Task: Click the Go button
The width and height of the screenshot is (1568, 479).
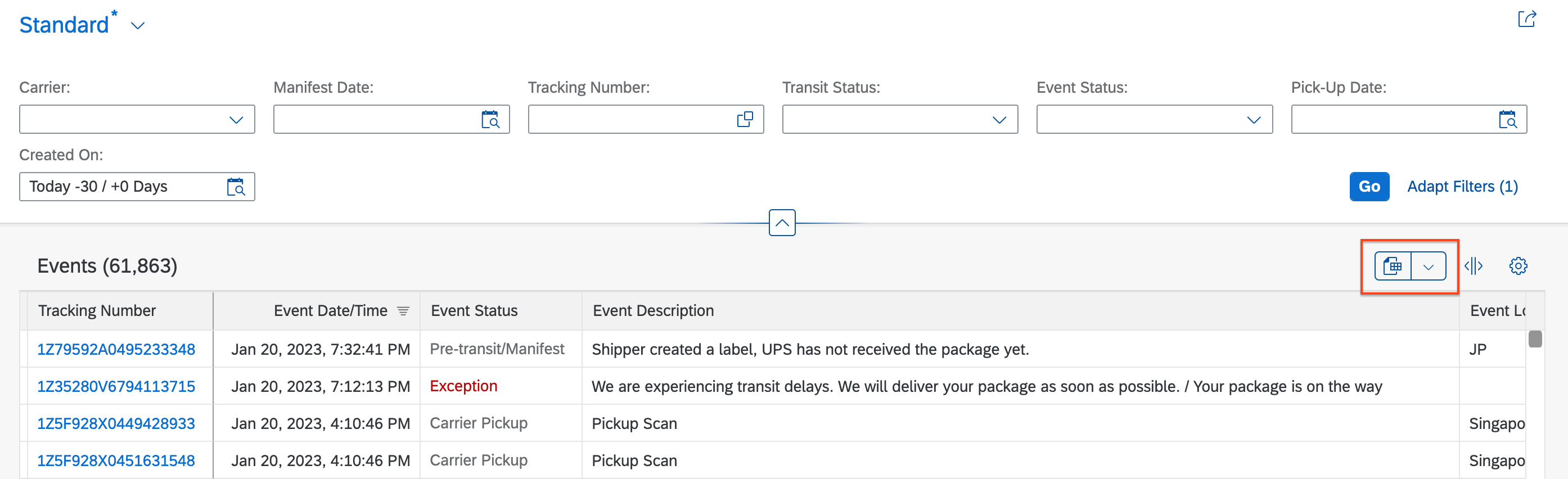Action: pyautogui.click(x=1369, y=187)
